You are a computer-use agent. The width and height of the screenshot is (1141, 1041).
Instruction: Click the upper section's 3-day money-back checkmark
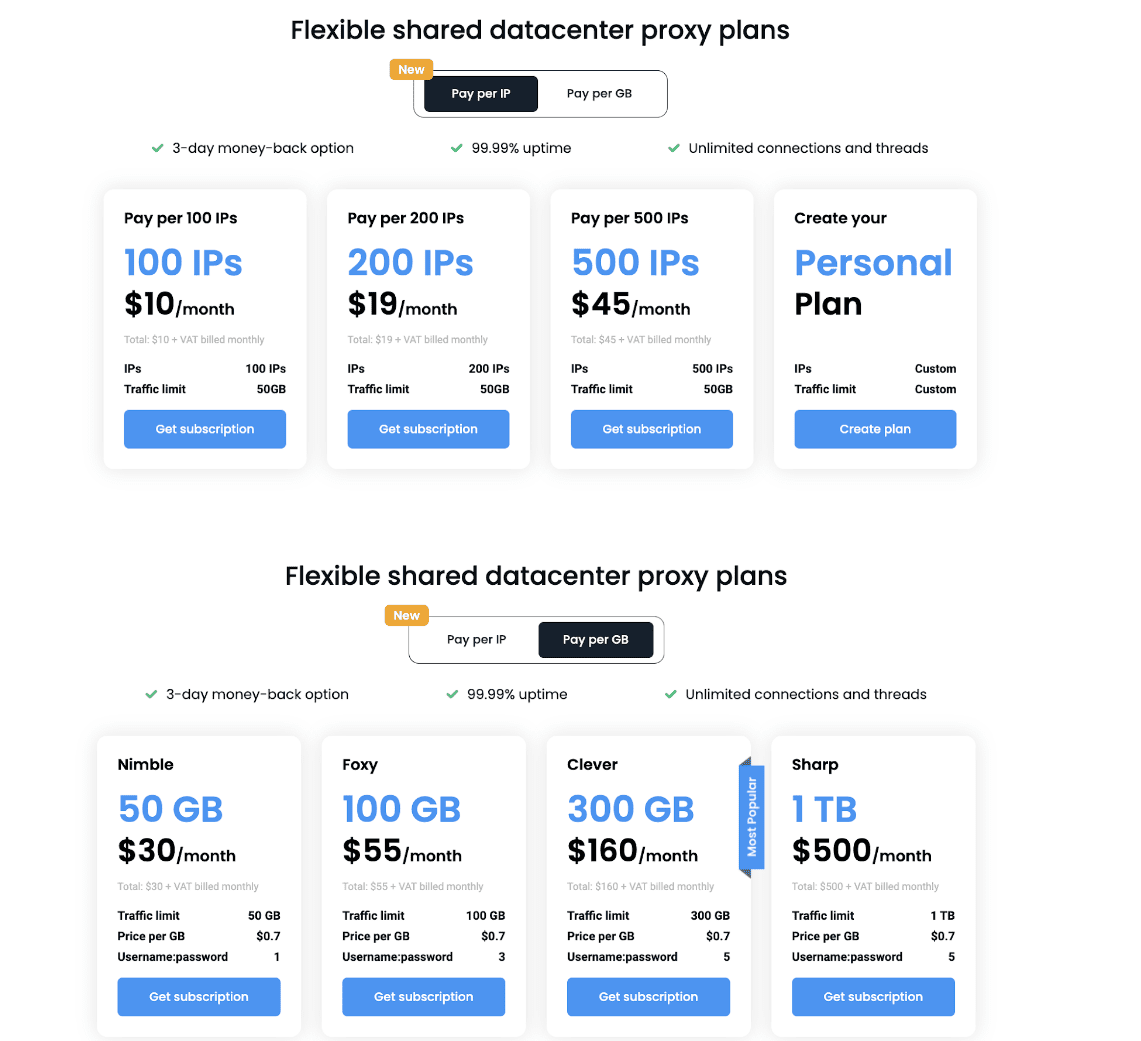[x=157, y=148]
